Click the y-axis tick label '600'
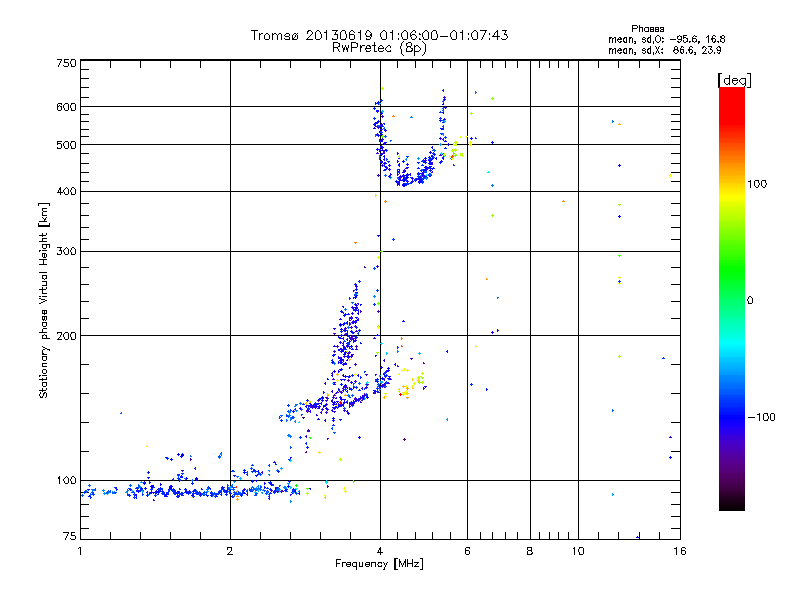This screenshot has height=600, width=800. coord(66,107)
